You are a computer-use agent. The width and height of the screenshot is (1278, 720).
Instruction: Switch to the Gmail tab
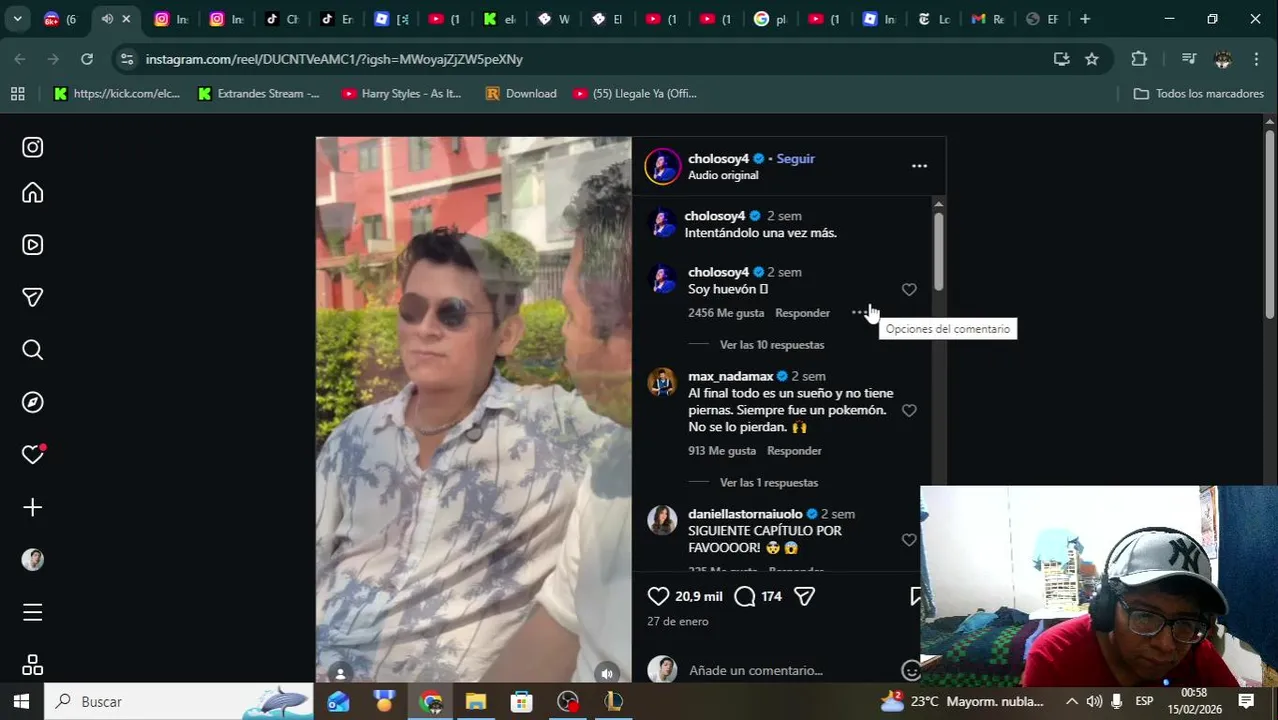[987, 19]
